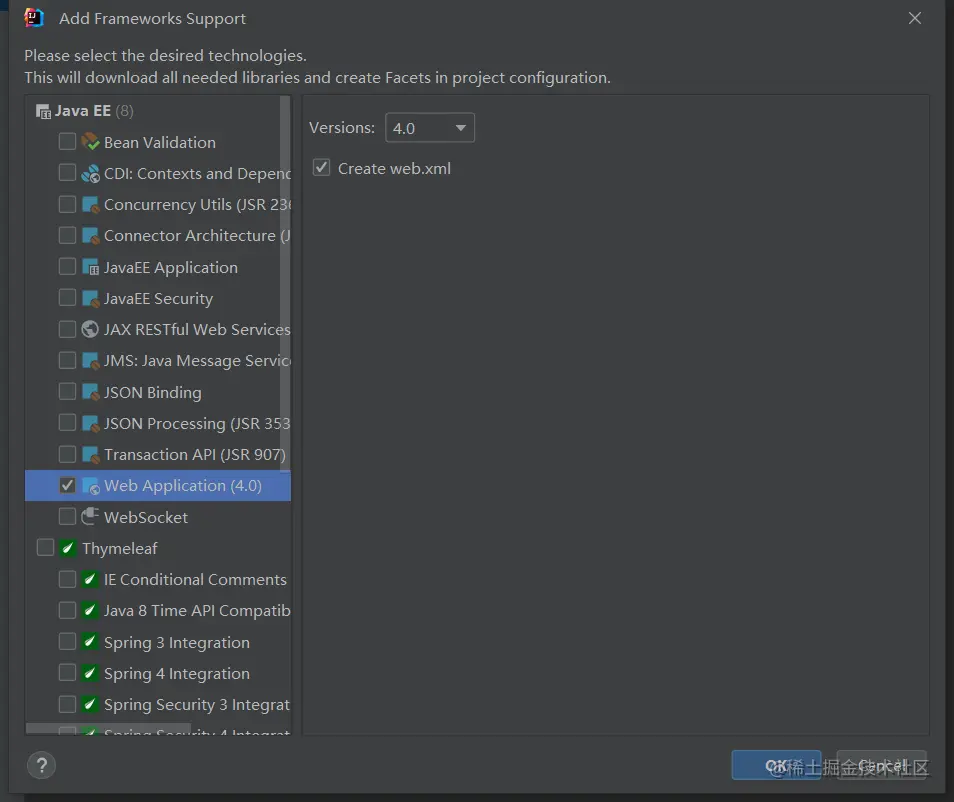Click the Concurrency Utils row icon

[x=90, y=204]
